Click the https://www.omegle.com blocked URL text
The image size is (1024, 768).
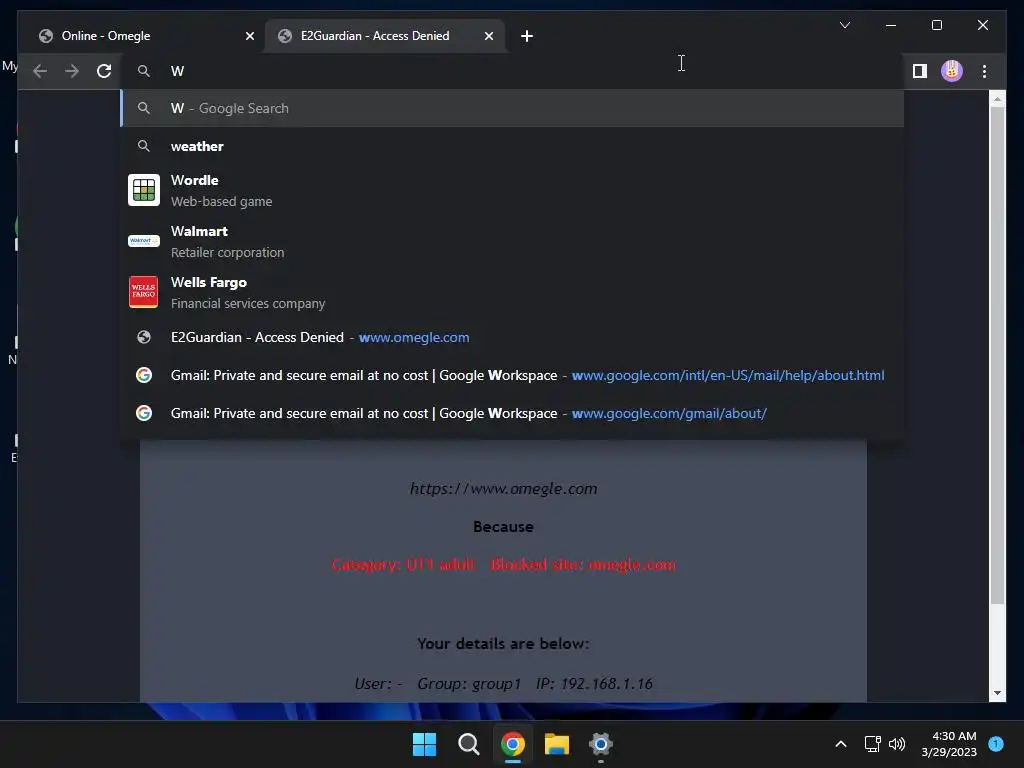click(504, 488)
